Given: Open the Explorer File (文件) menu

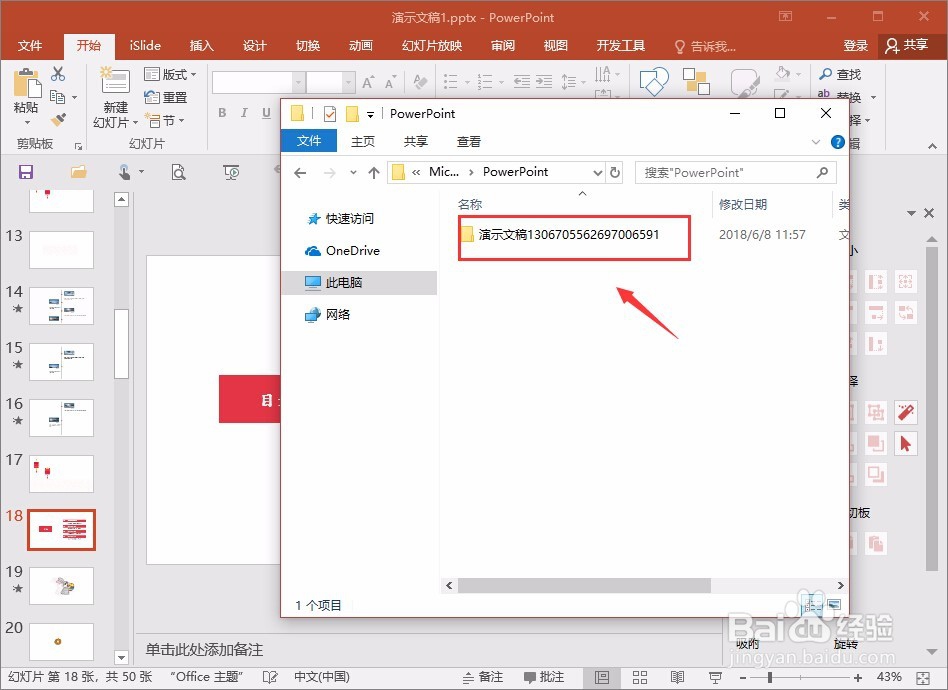Looking at the screenshot, I should (x=309, y=141).
